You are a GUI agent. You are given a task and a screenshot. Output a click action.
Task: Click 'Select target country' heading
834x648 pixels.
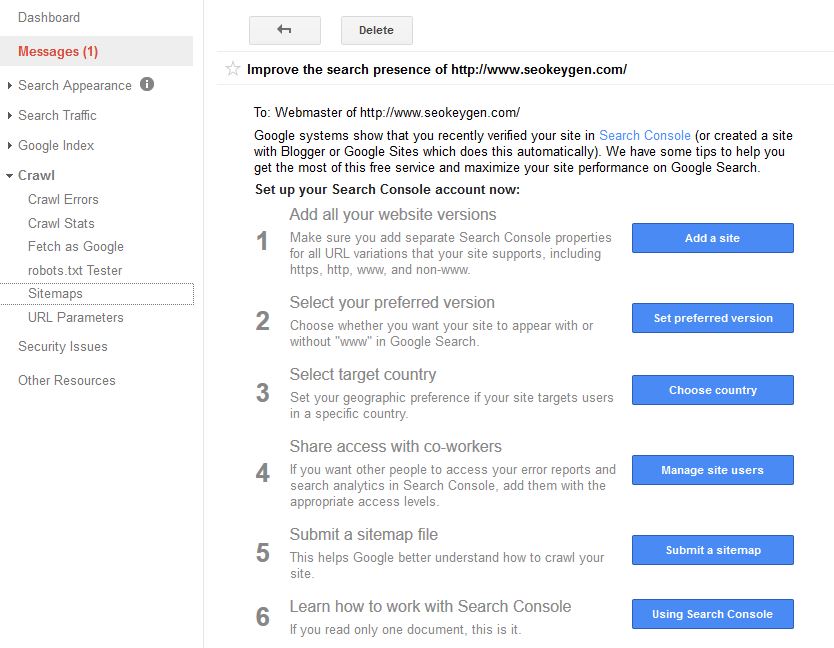[363, 375]
